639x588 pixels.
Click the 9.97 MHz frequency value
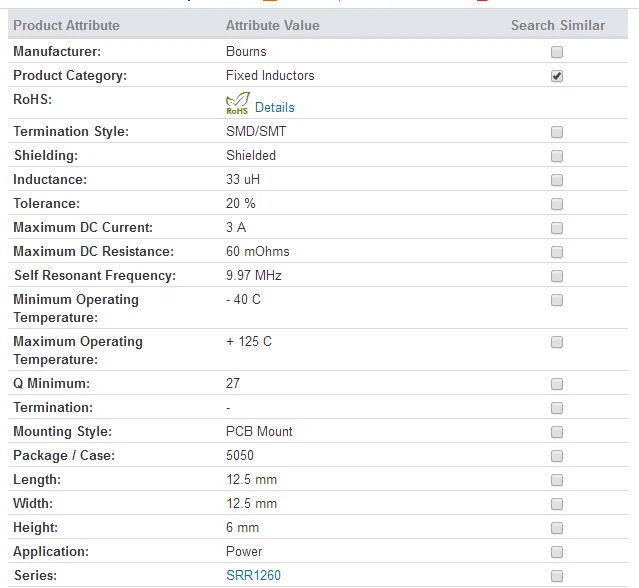coord(253,275)
